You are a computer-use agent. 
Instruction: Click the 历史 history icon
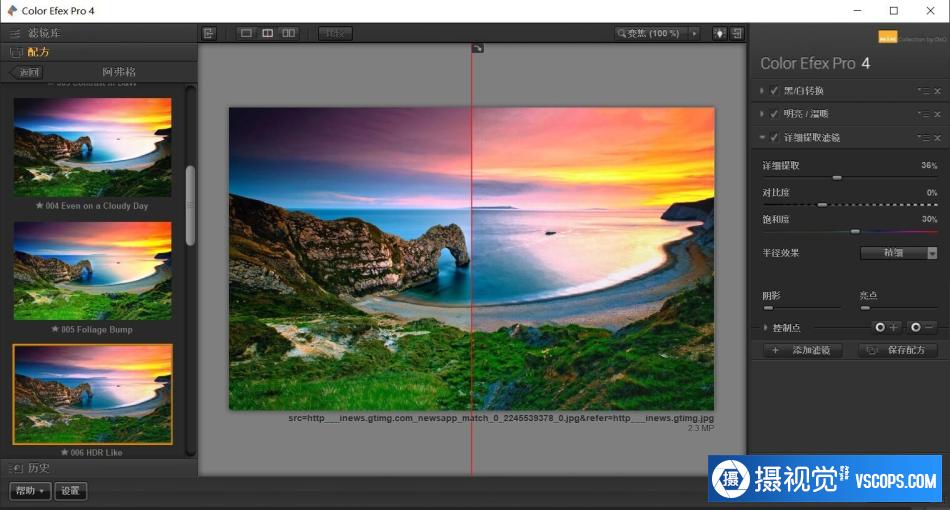[16, 468]
